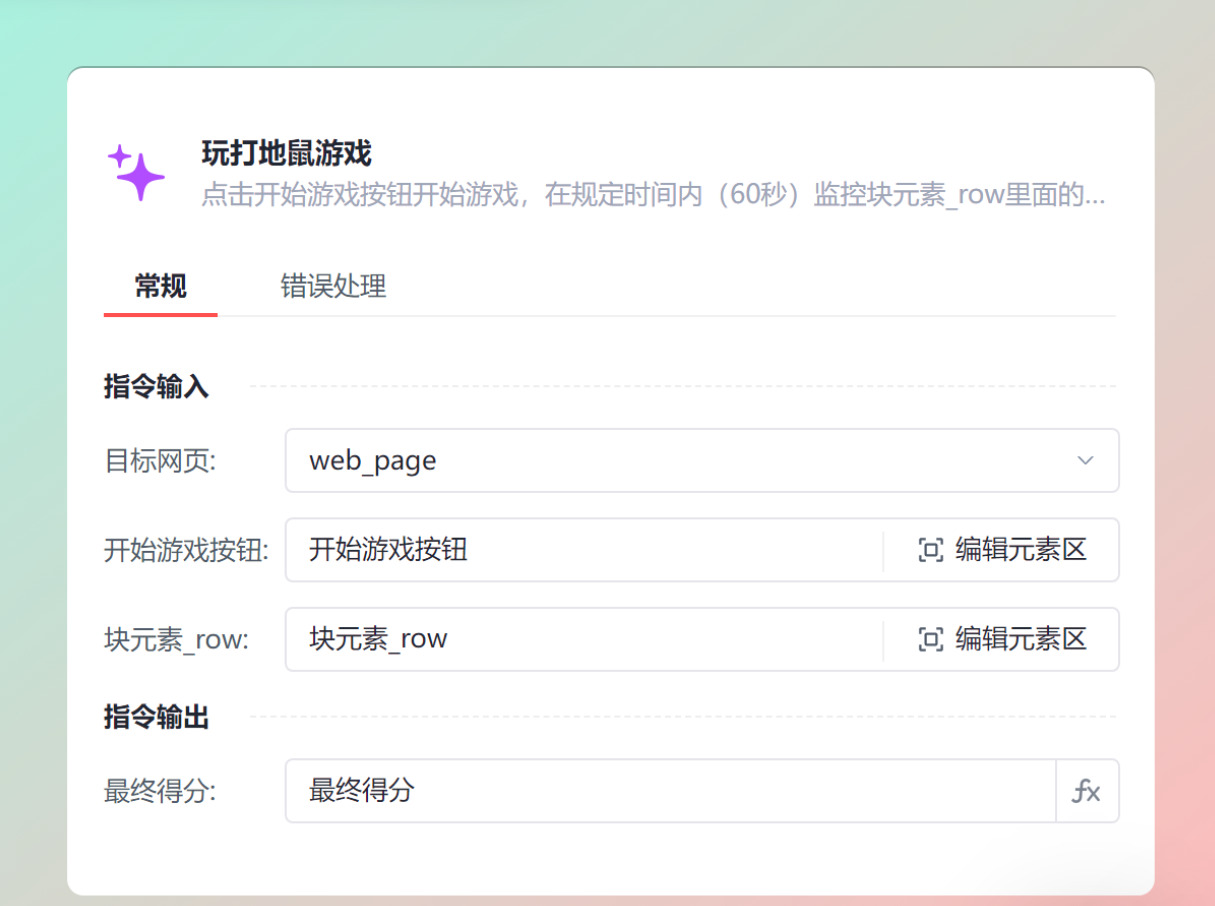Viewport: 1215px width, 906px height.
Task: Open the 错误处理 tab
Action: 333,287
